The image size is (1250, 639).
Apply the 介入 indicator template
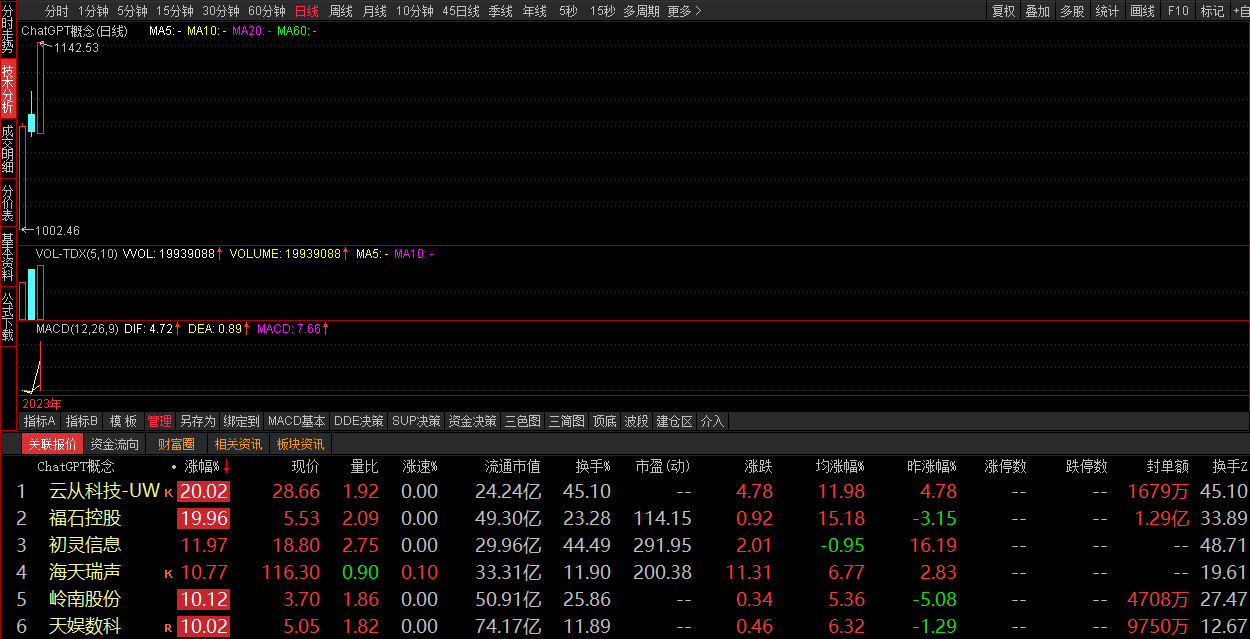click(x=712, y=421)
